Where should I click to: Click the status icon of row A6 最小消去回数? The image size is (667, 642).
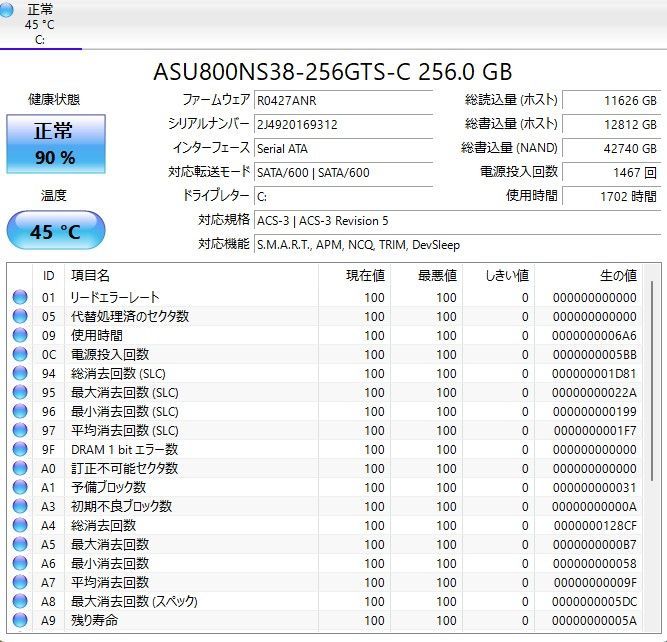[20, 563]
